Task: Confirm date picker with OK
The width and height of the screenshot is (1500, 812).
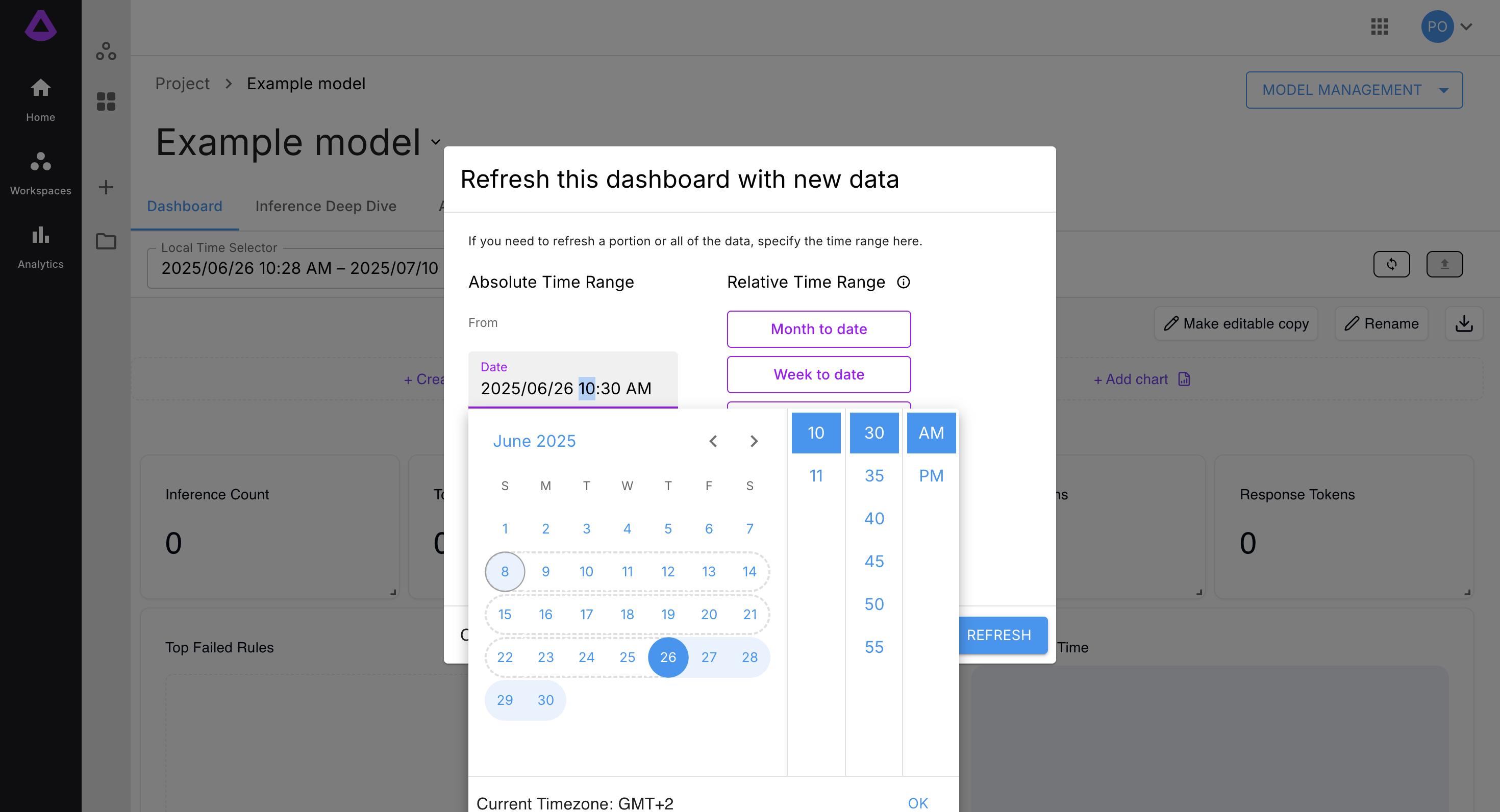Action: click(918, 803)
